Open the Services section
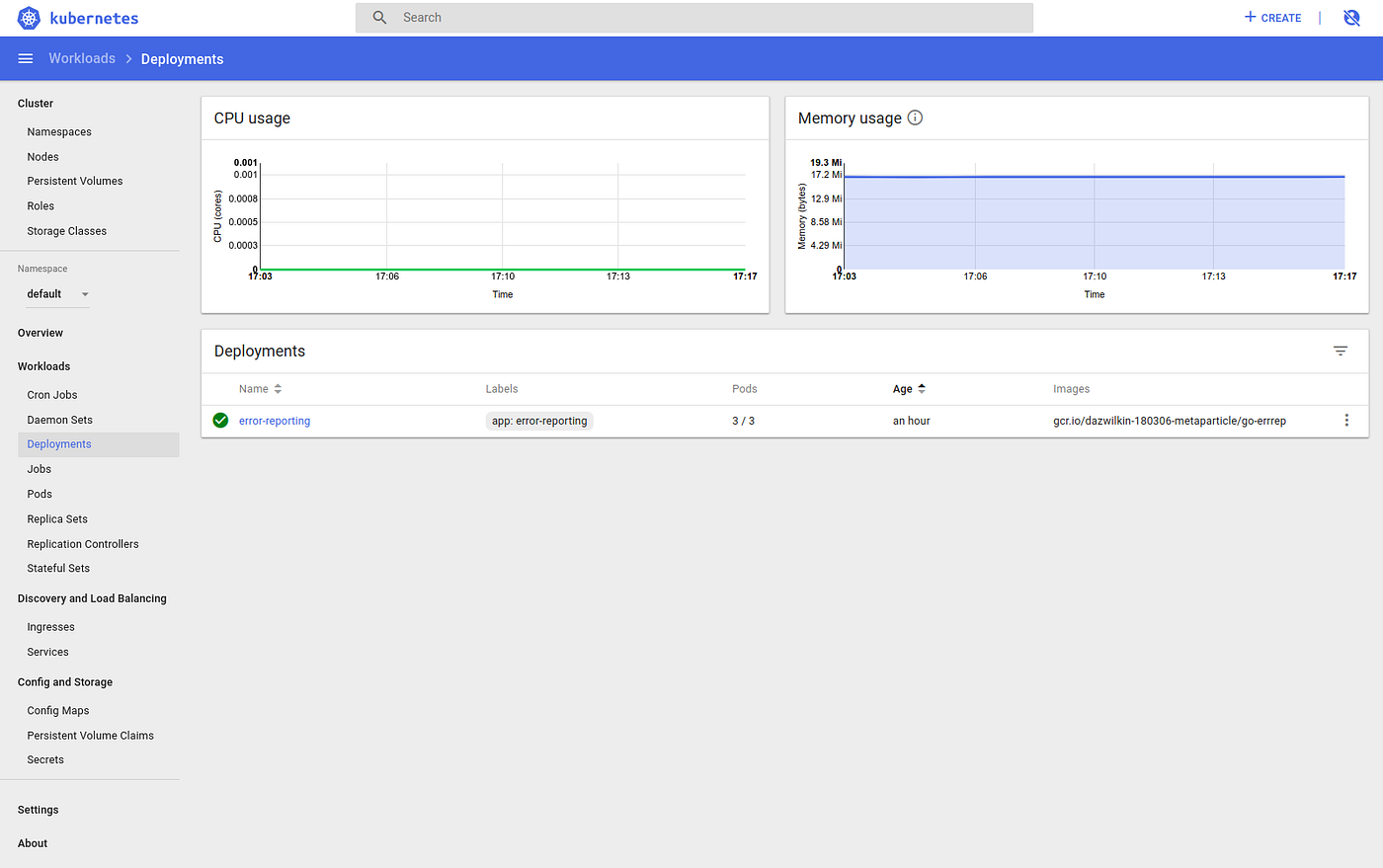 [47, 652]
